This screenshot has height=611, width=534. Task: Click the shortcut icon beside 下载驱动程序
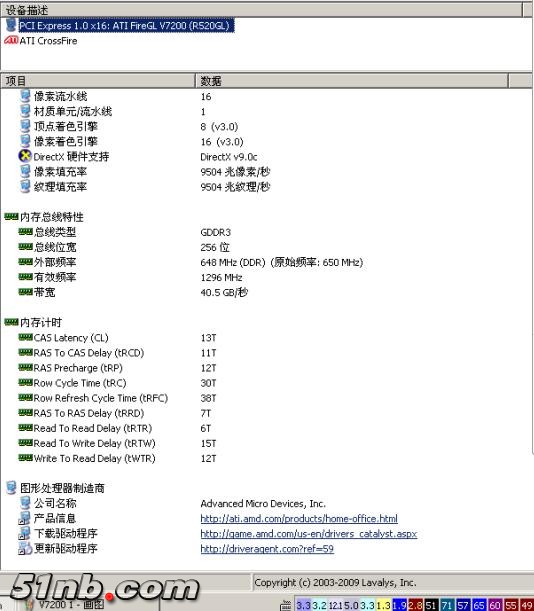[x=25, y=533]
